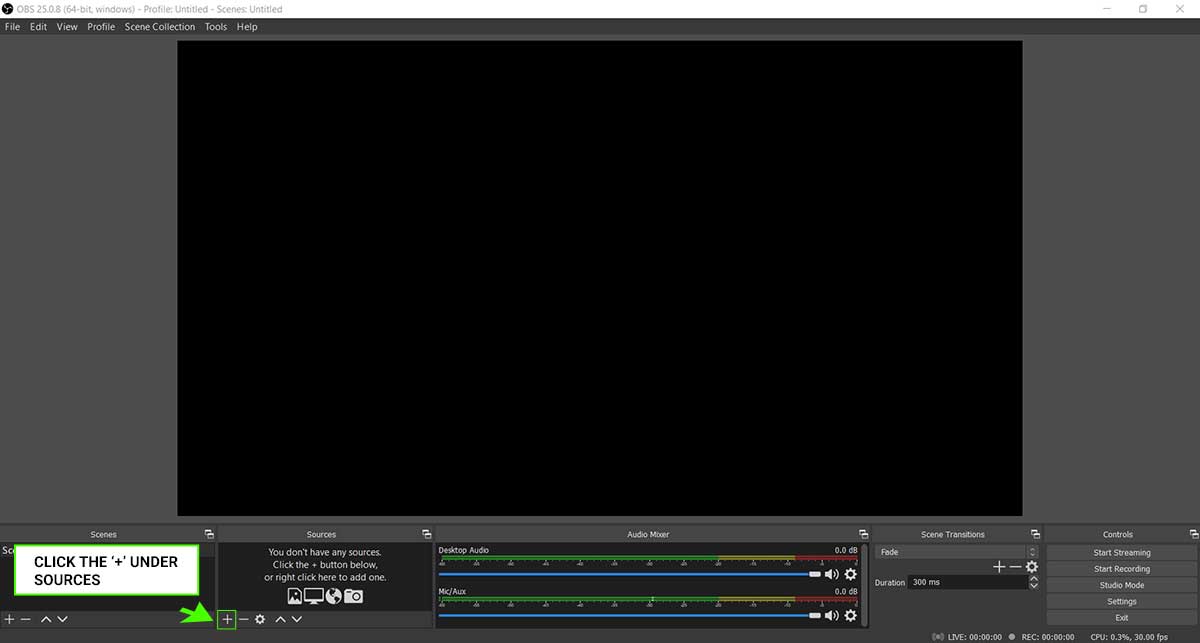Open the Fade transition dropdown
1200x643 pixels.
tap(957, 552)
